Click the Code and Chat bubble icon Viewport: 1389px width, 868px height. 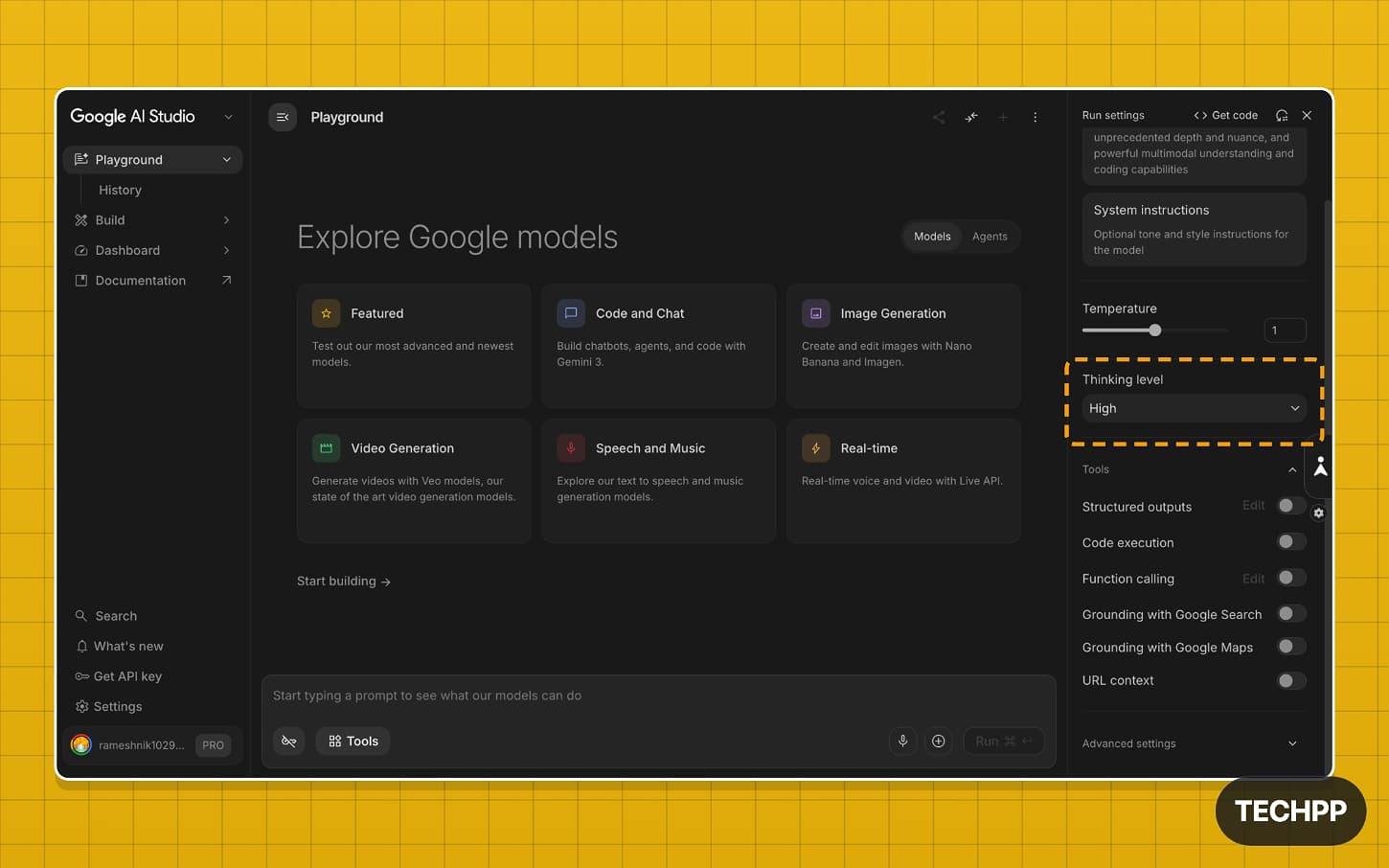(571, 313)
